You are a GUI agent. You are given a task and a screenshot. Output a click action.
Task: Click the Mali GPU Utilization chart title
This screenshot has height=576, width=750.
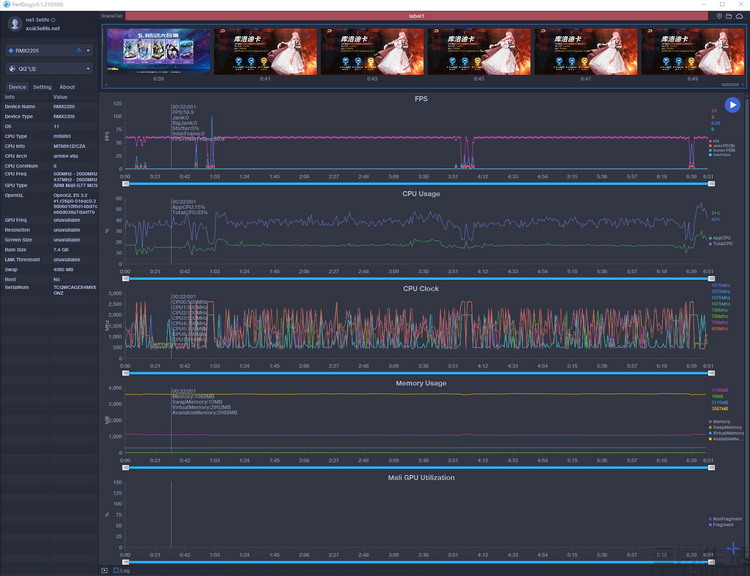pos(421,477)
